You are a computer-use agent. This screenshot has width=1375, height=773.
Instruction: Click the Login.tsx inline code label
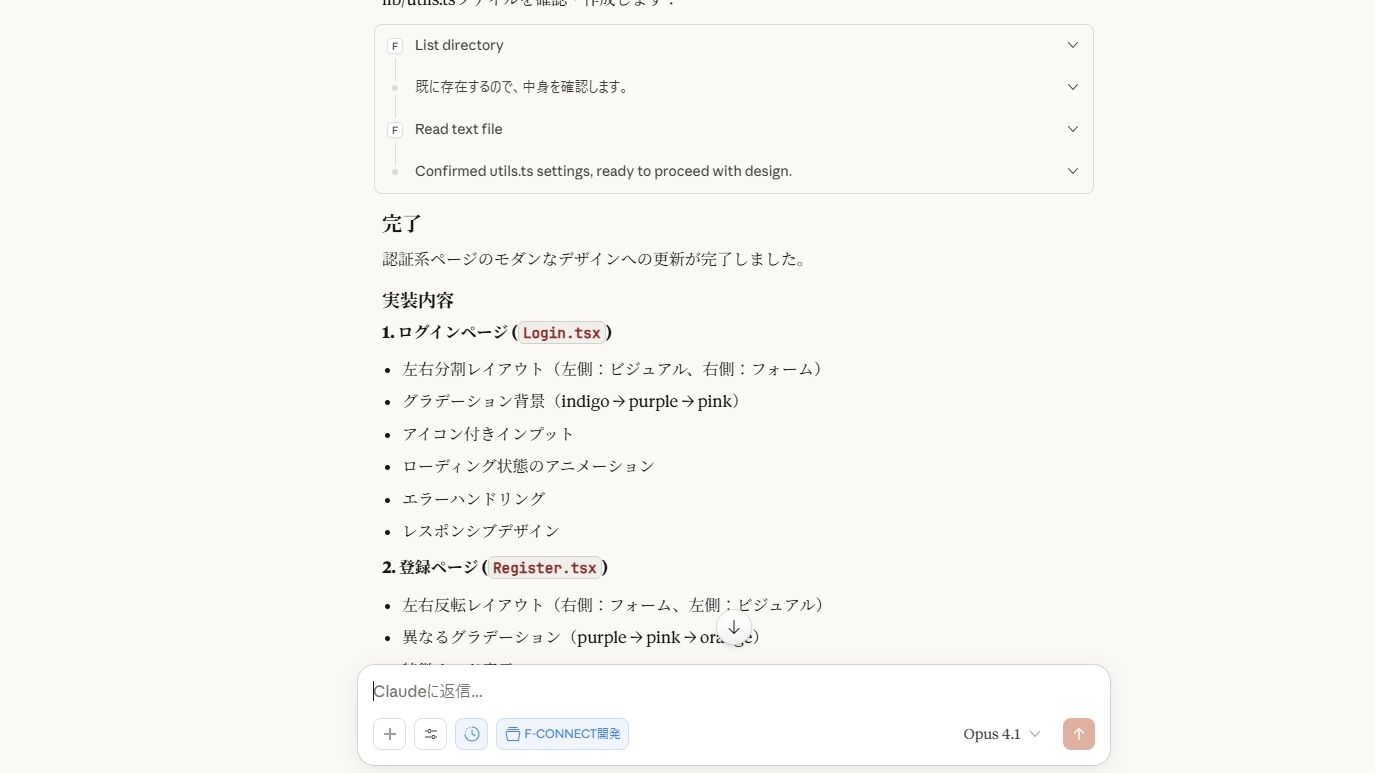(561, 333)
